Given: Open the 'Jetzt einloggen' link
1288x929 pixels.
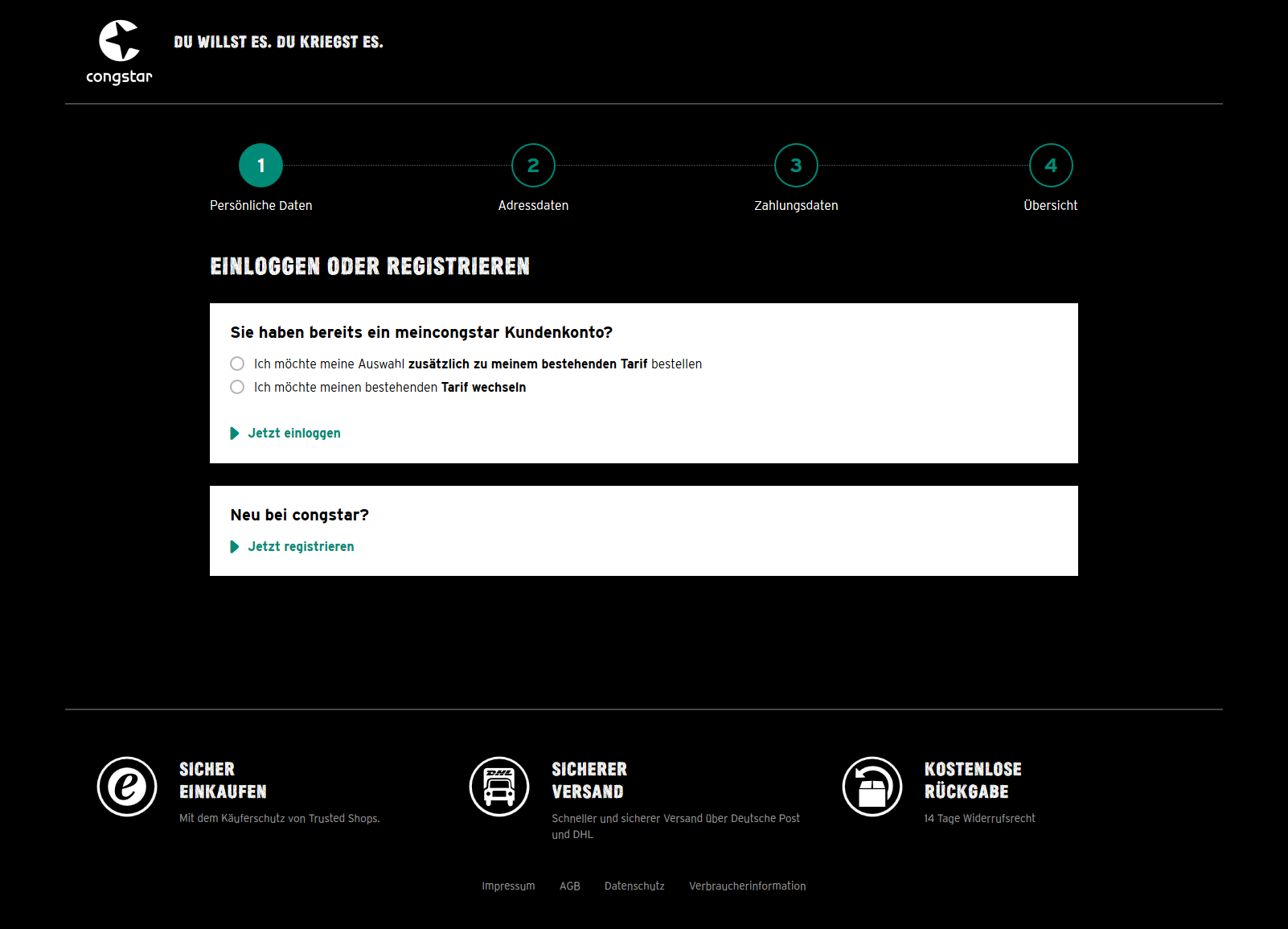Looking at the screenshot, I should click(x=294, y=434).
